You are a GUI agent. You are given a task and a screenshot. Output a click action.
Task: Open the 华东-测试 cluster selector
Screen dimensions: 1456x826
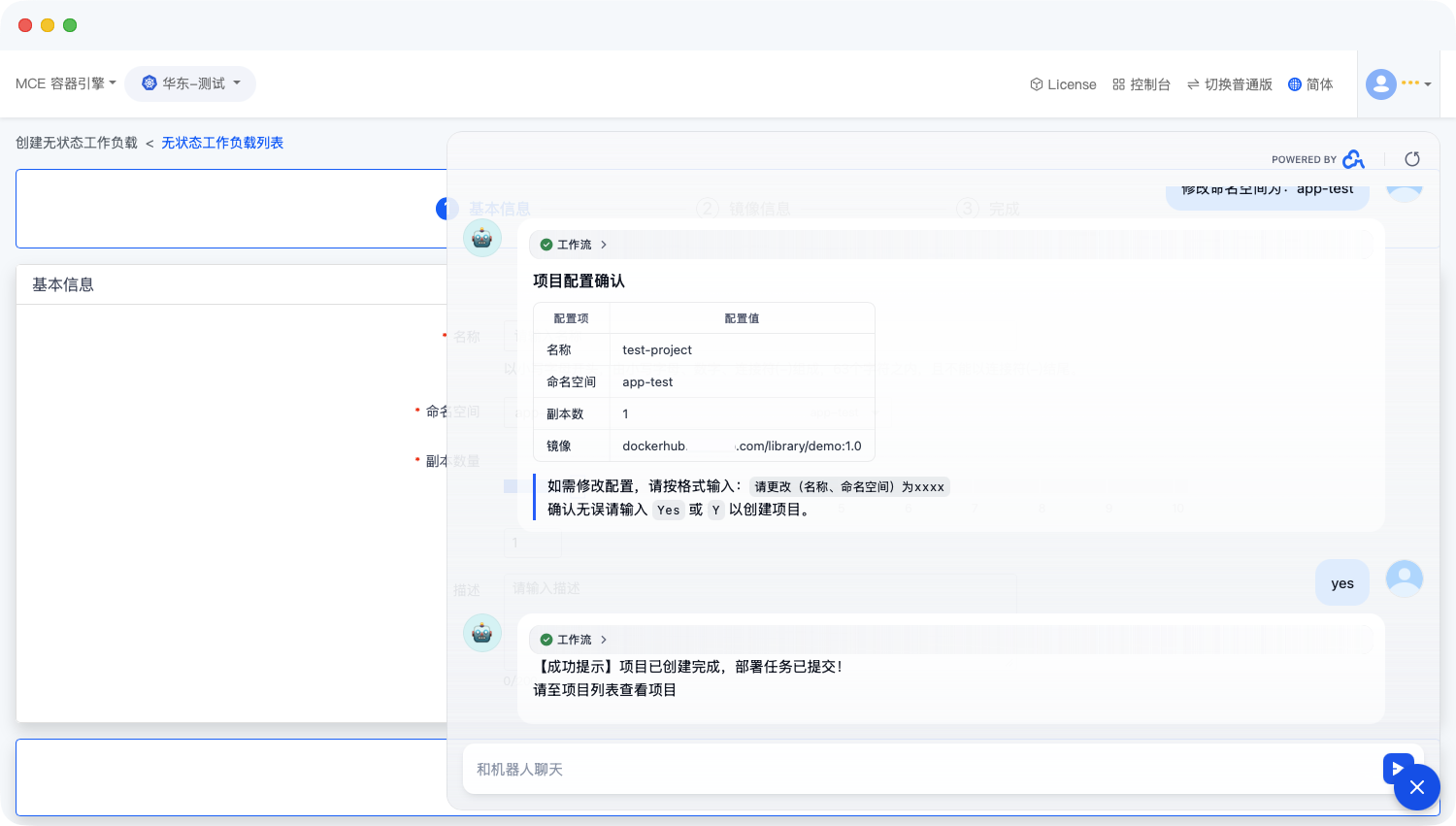click(x=190, y=83)
